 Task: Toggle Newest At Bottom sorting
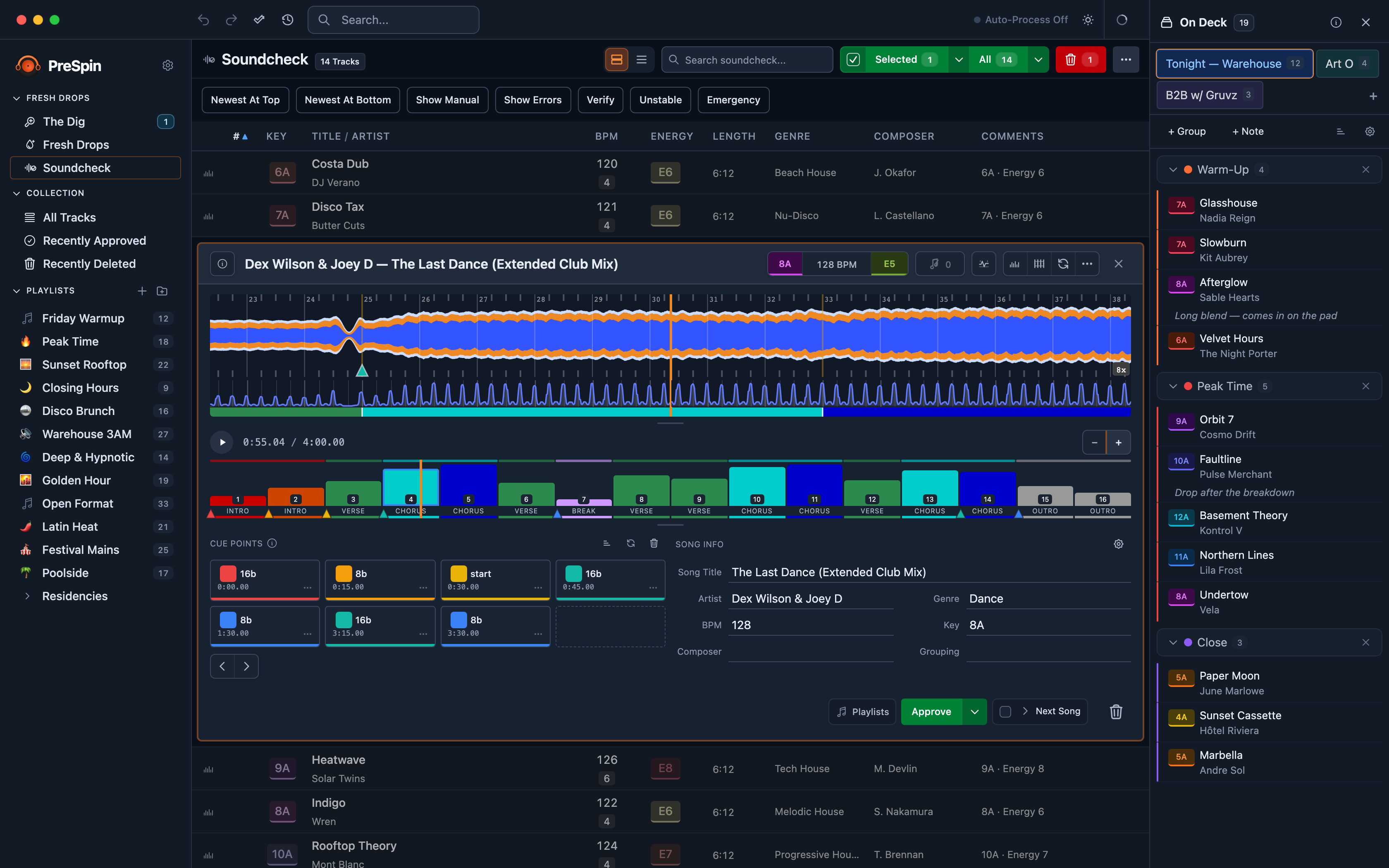pyautogui.click(x=348, y=100)
